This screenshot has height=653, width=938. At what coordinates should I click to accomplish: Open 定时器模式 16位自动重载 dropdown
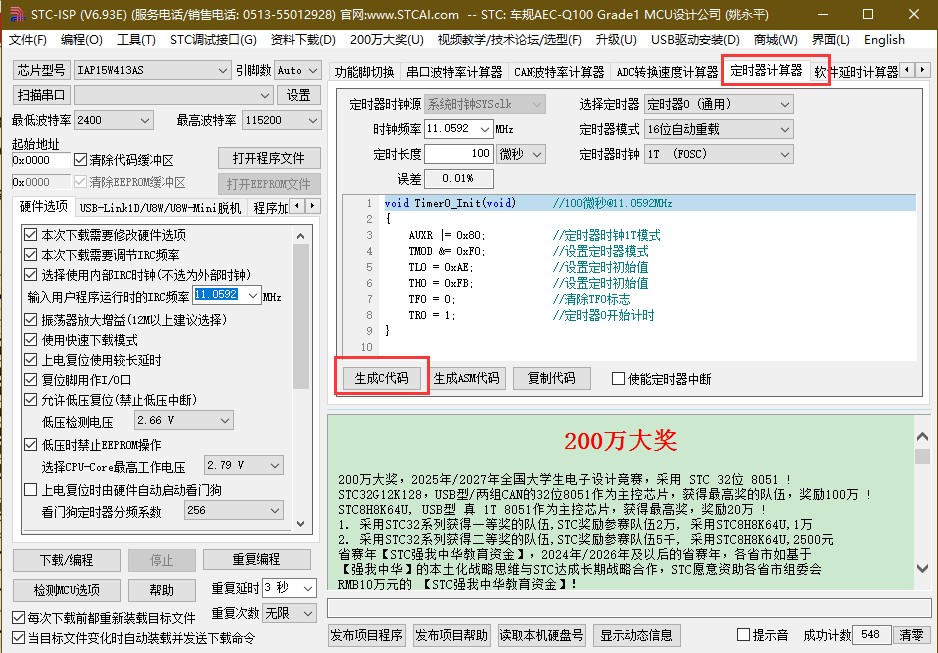pos(718,129)
